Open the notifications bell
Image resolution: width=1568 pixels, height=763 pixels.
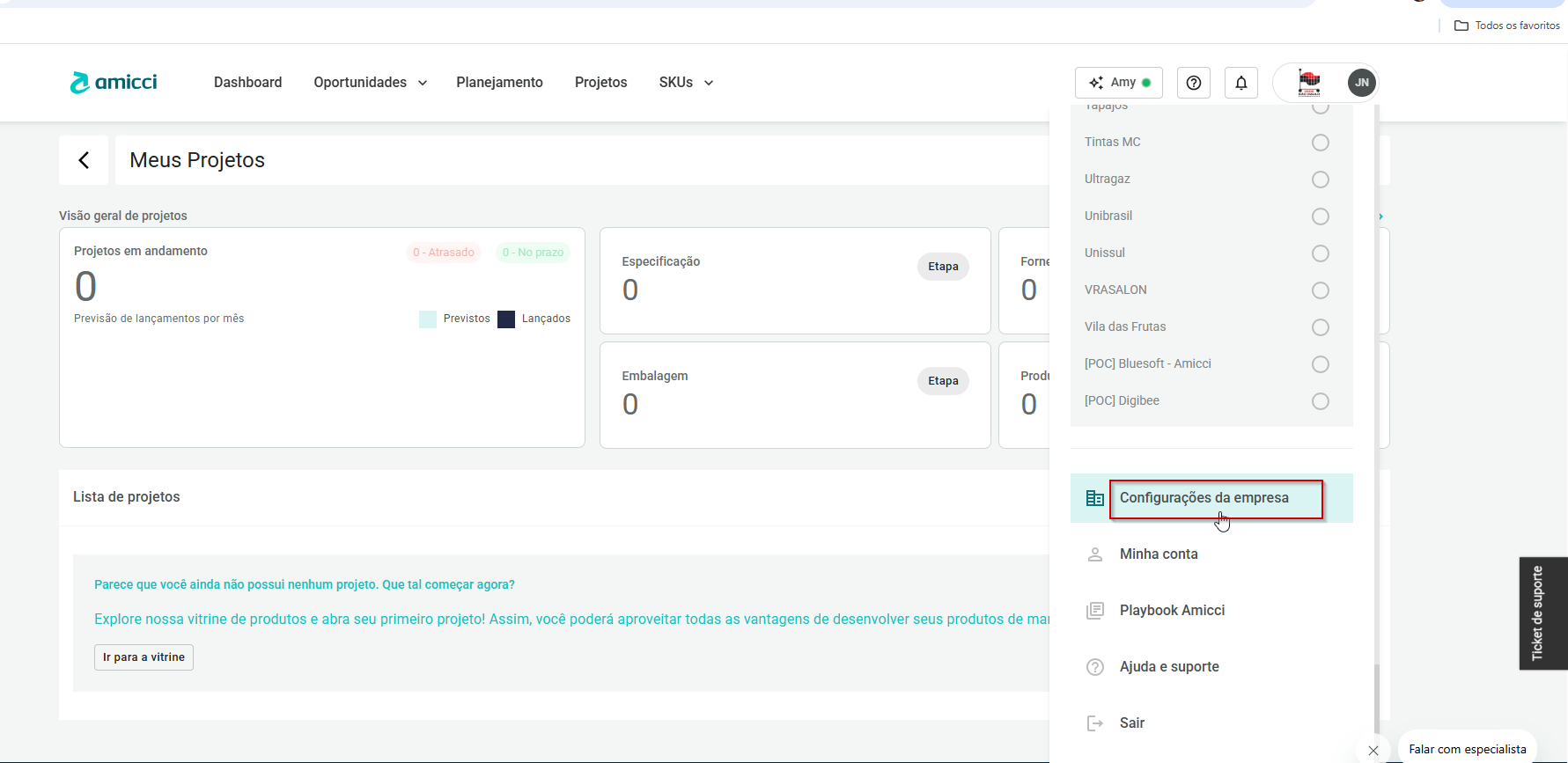[1240, 83]
